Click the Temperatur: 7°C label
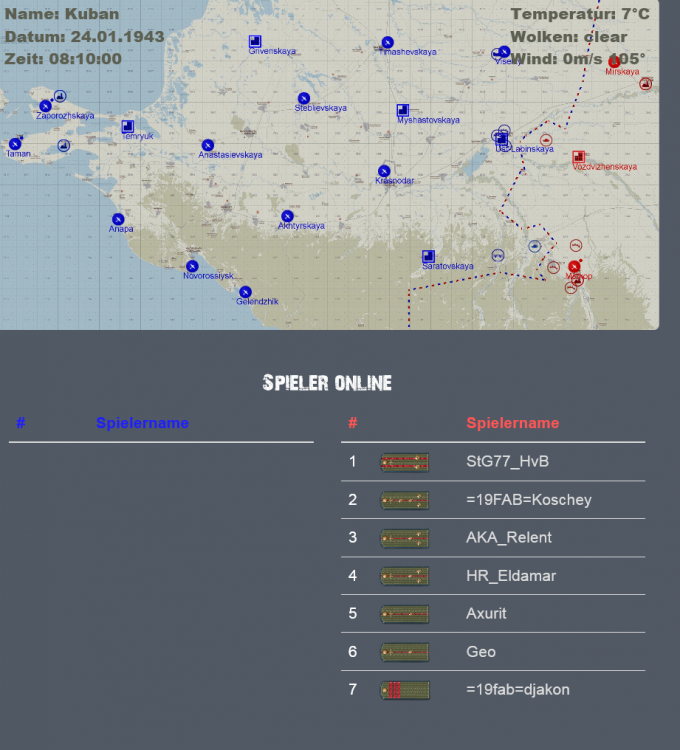680x750 pixels. pyautogui.click(x=580, y=14)
